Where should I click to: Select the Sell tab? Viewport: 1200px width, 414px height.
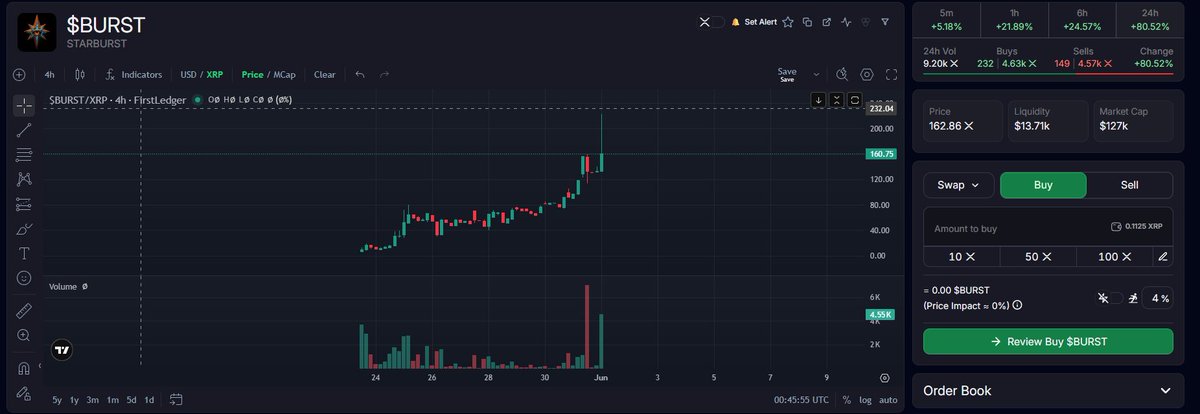(1129, 185)
